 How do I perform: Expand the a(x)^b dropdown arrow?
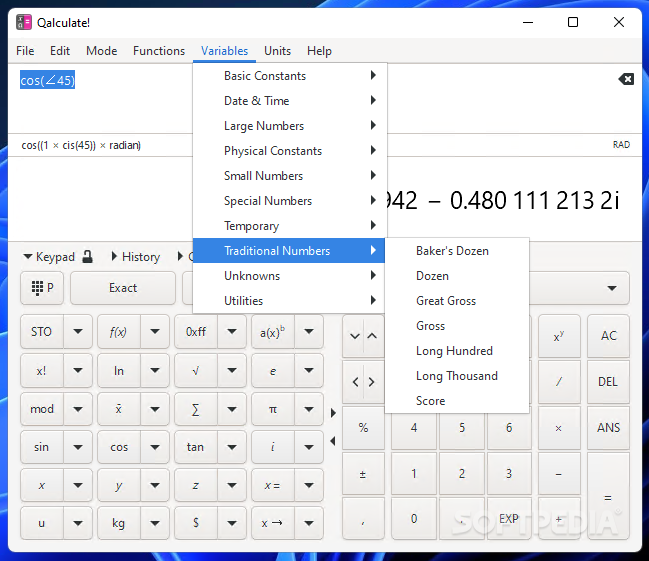[309, 332]
